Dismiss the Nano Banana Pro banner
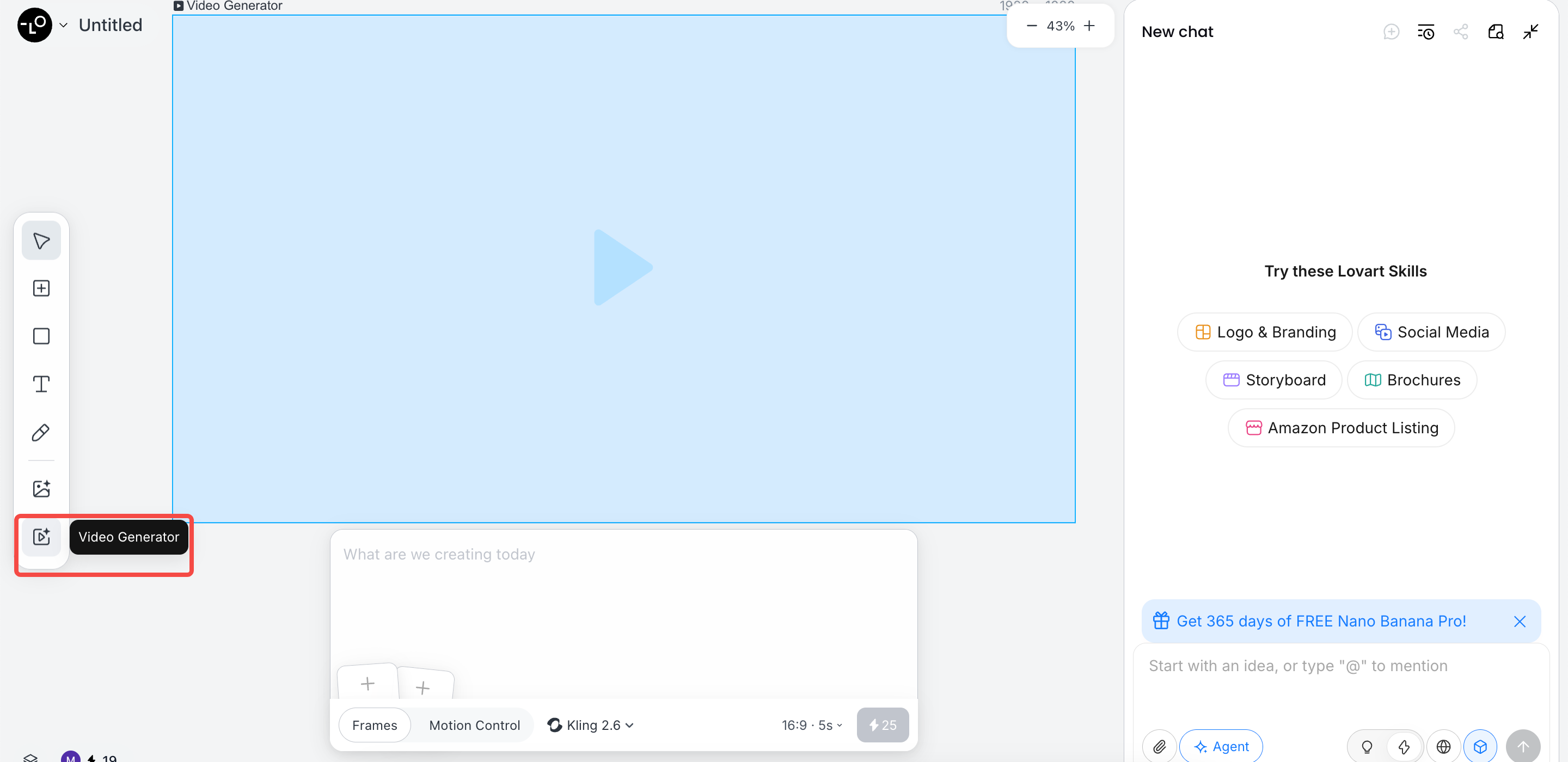The height and width of the screenshot is (762, 1568). (1520, 621)
